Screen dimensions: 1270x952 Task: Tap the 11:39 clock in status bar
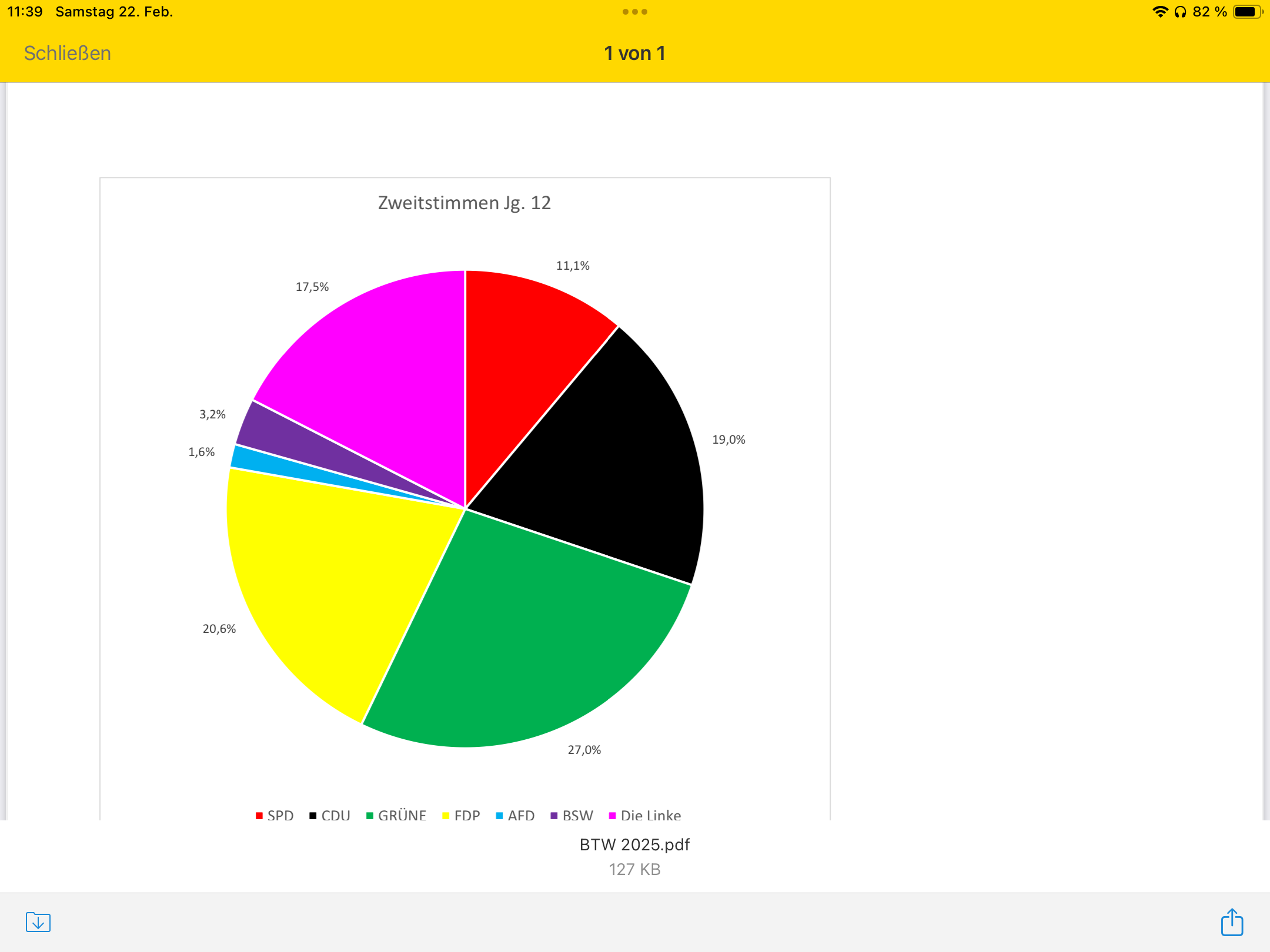coord(25,12)
